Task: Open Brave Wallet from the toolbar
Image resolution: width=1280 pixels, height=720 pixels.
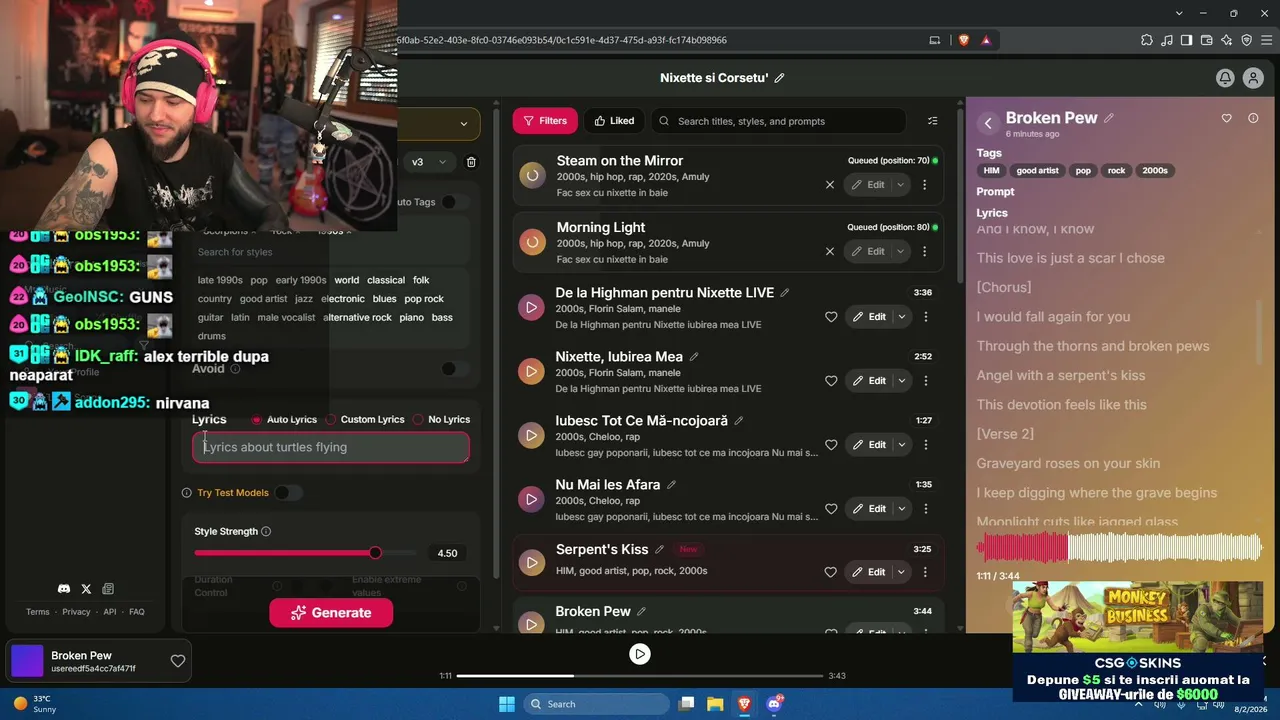Action: click(1207, 40)
